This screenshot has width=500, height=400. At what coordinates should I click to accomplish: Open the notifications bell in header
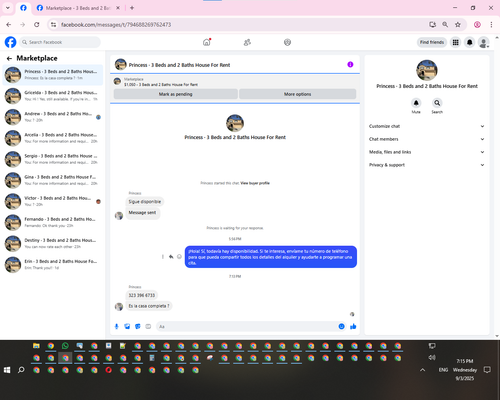(469, 42)
